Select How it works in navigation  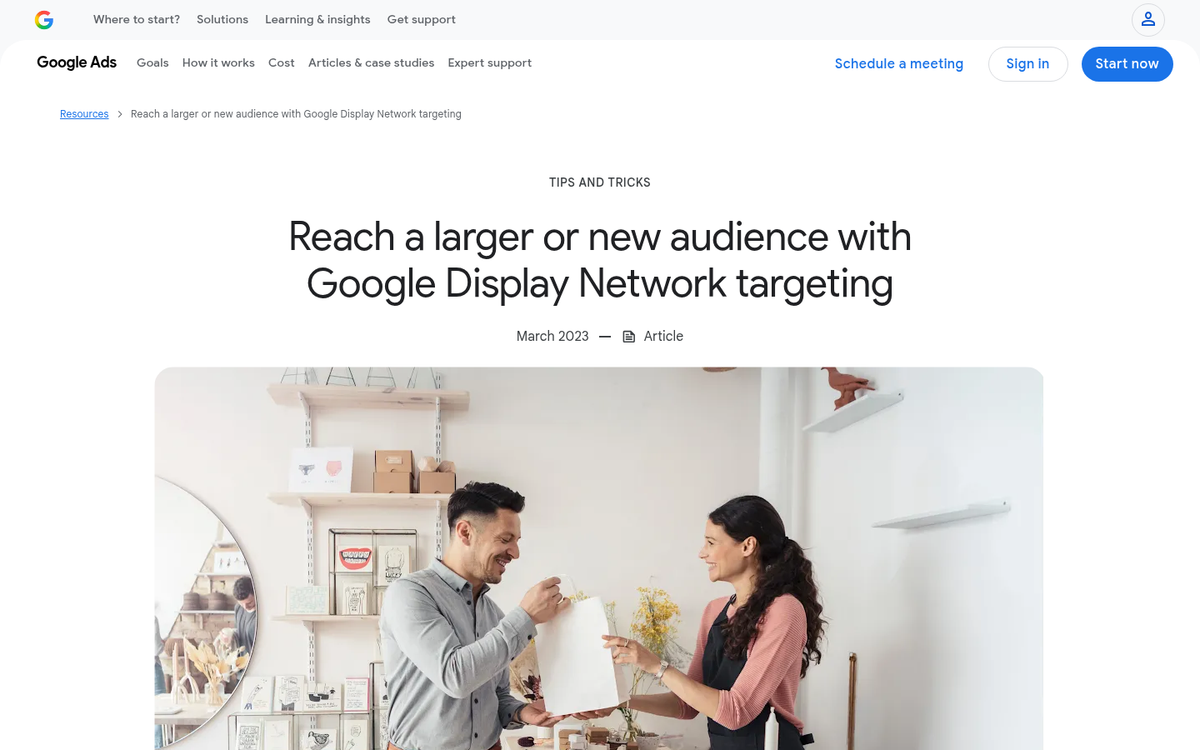(x=218, y=63)
